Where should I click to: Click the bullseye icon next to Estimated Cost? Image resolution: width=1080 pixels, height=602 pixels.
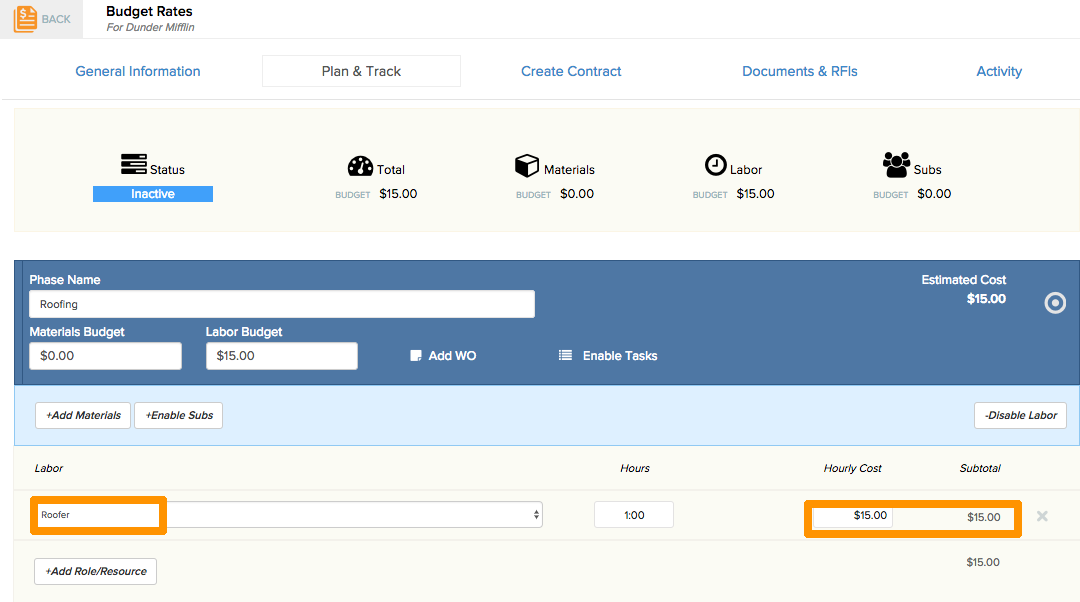(x=1055, y=302)
